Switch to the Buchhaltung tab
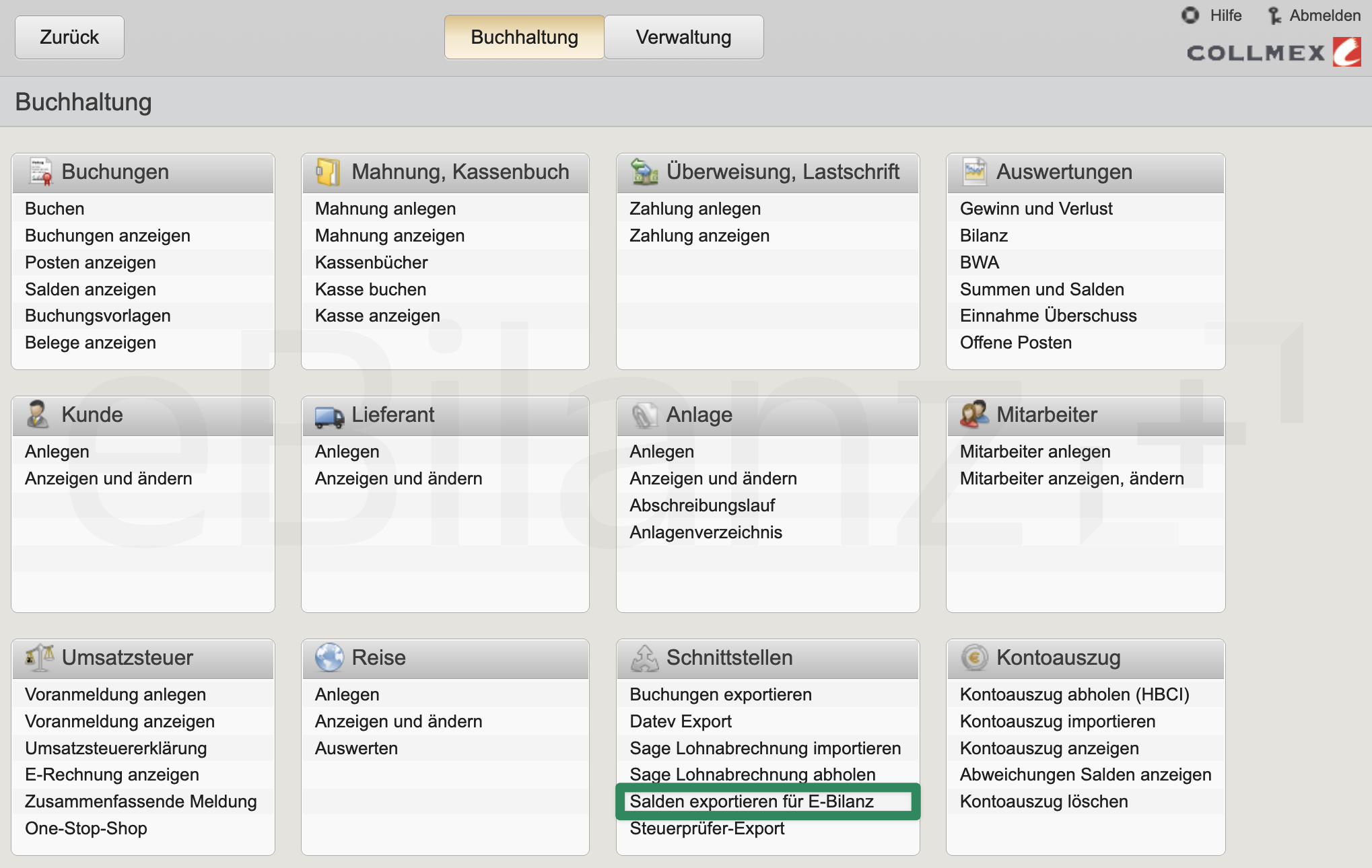The image size is (1372, 868). (x=524, y=37)
